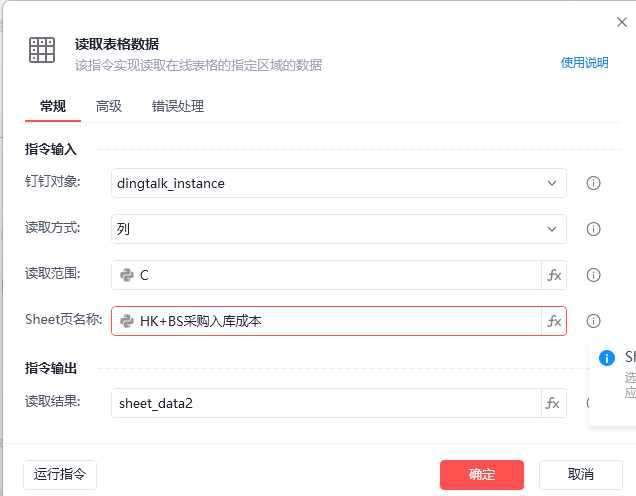Image resolution: width=636 pixels, height=496 pixels.
Task: Click the red 确定 button
Action: pyautogui.click(x=482, y=475)
